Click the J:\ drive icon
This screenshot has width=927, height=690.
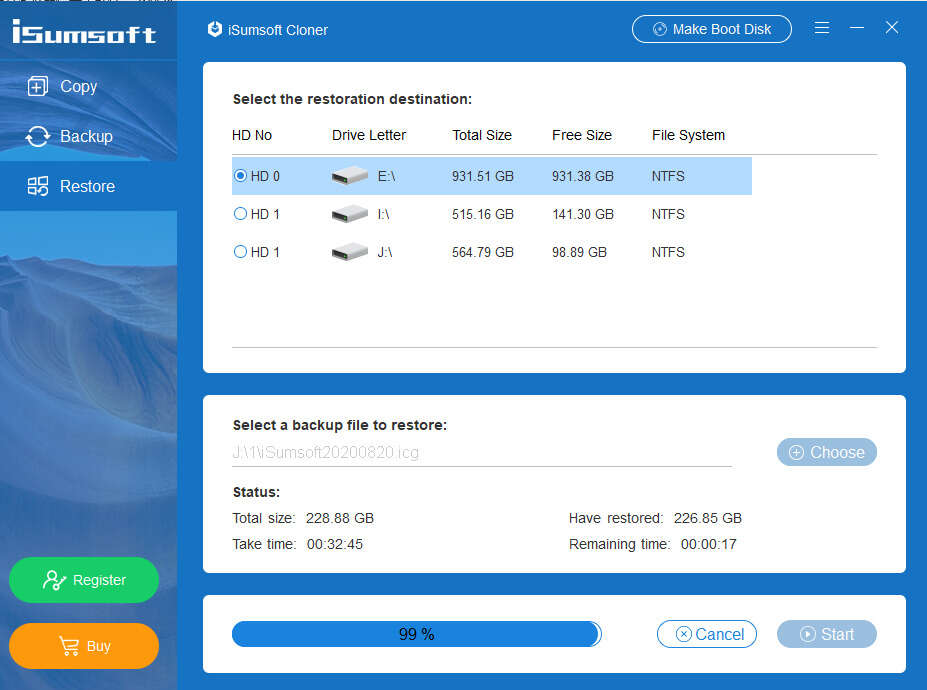349,252
